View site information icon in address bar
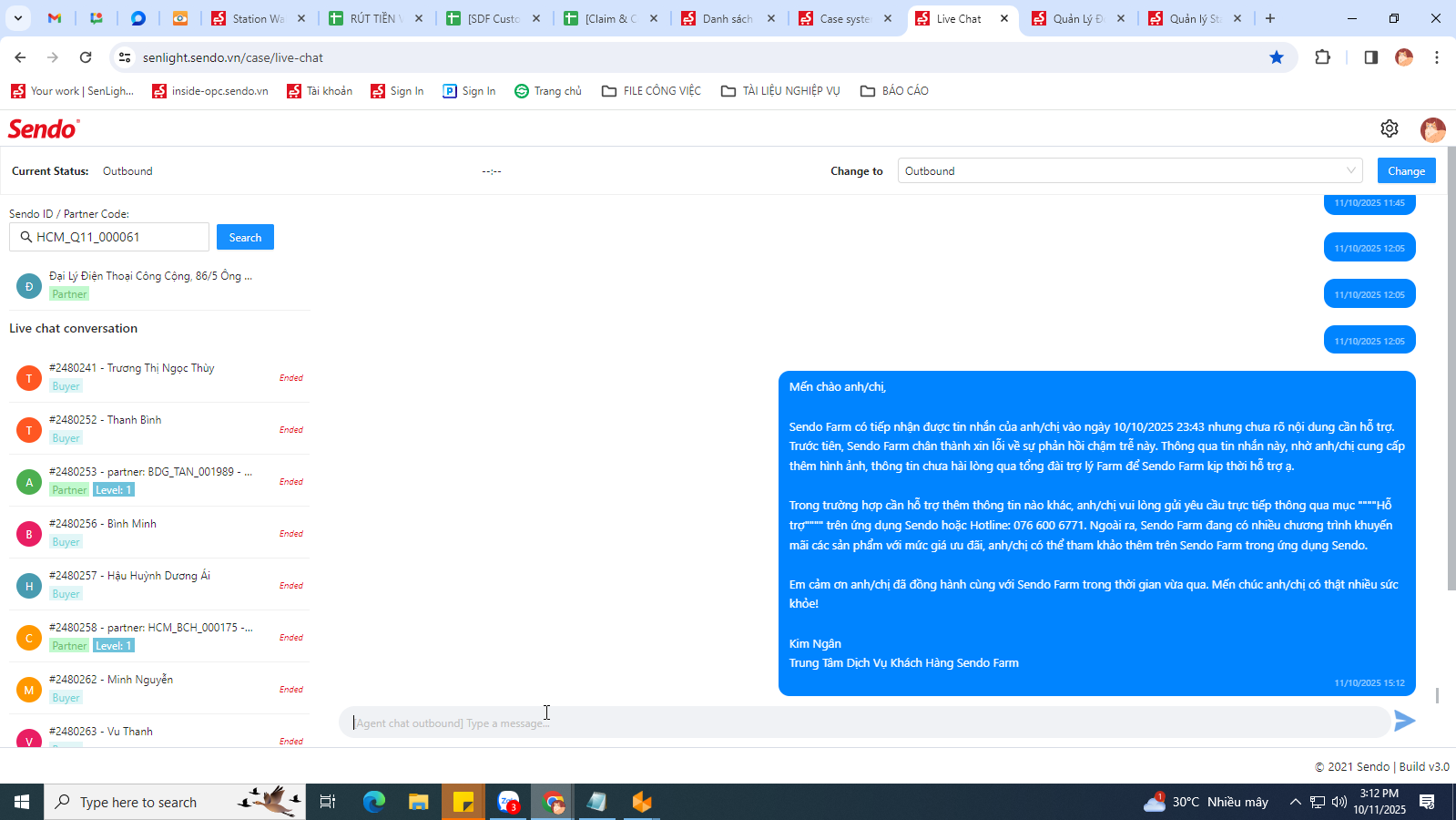This screenshot has height=820, width=1456. click(125, 57)
